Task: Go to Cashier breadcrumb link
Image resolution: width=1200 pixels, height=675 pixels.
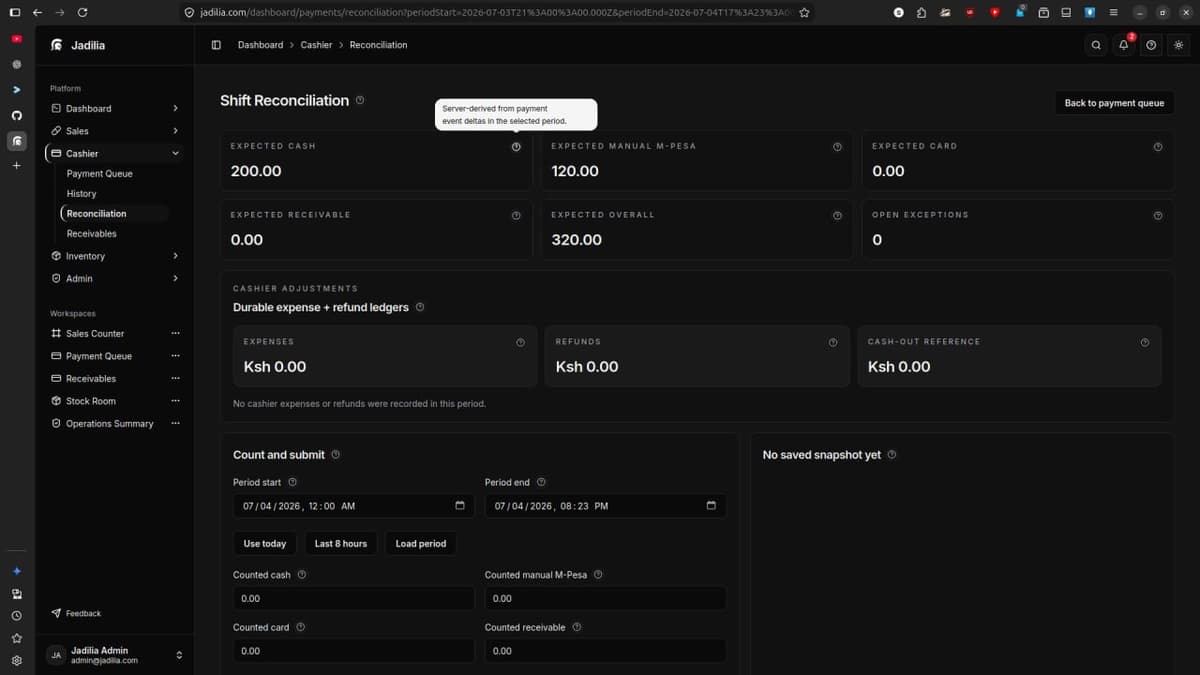Action: (x=317, y=45)
